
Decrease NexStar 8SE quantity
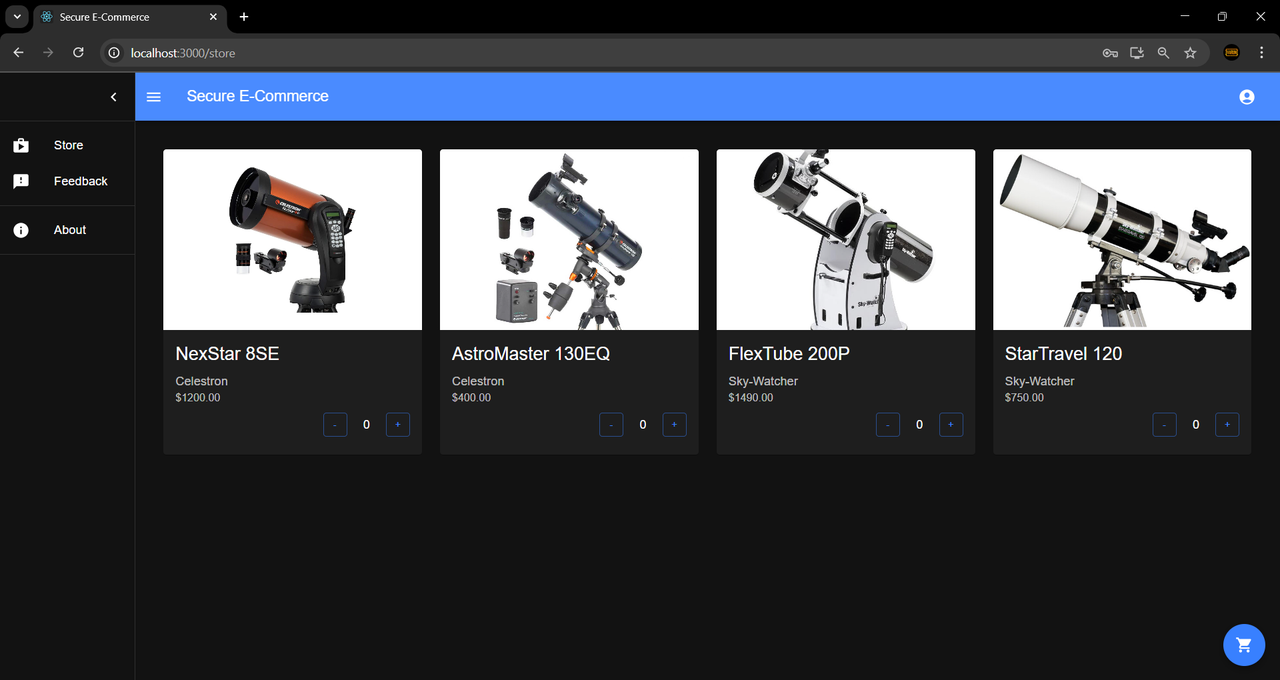coord(335,425)
